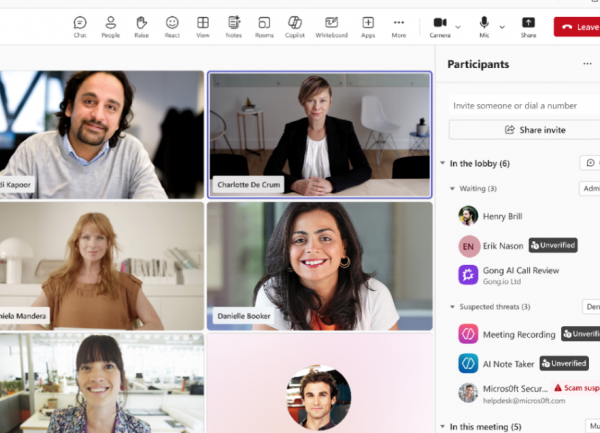Collapse the Suspected threats (3) group
This screenshot has width=600, height=433.
452,306
